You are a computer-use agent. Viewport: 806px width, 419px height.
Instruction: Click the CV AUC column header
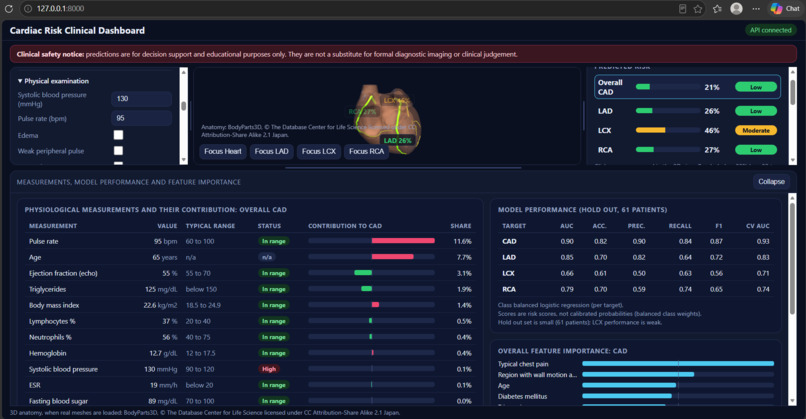pyautogui.click(x=758, y=226)
